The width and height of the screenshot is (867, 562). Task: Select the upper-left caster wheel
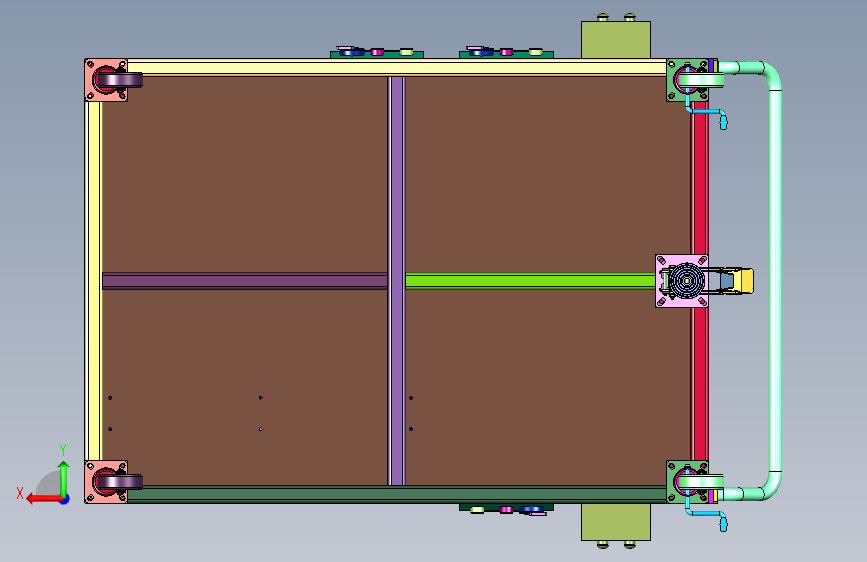coord(120,80)
